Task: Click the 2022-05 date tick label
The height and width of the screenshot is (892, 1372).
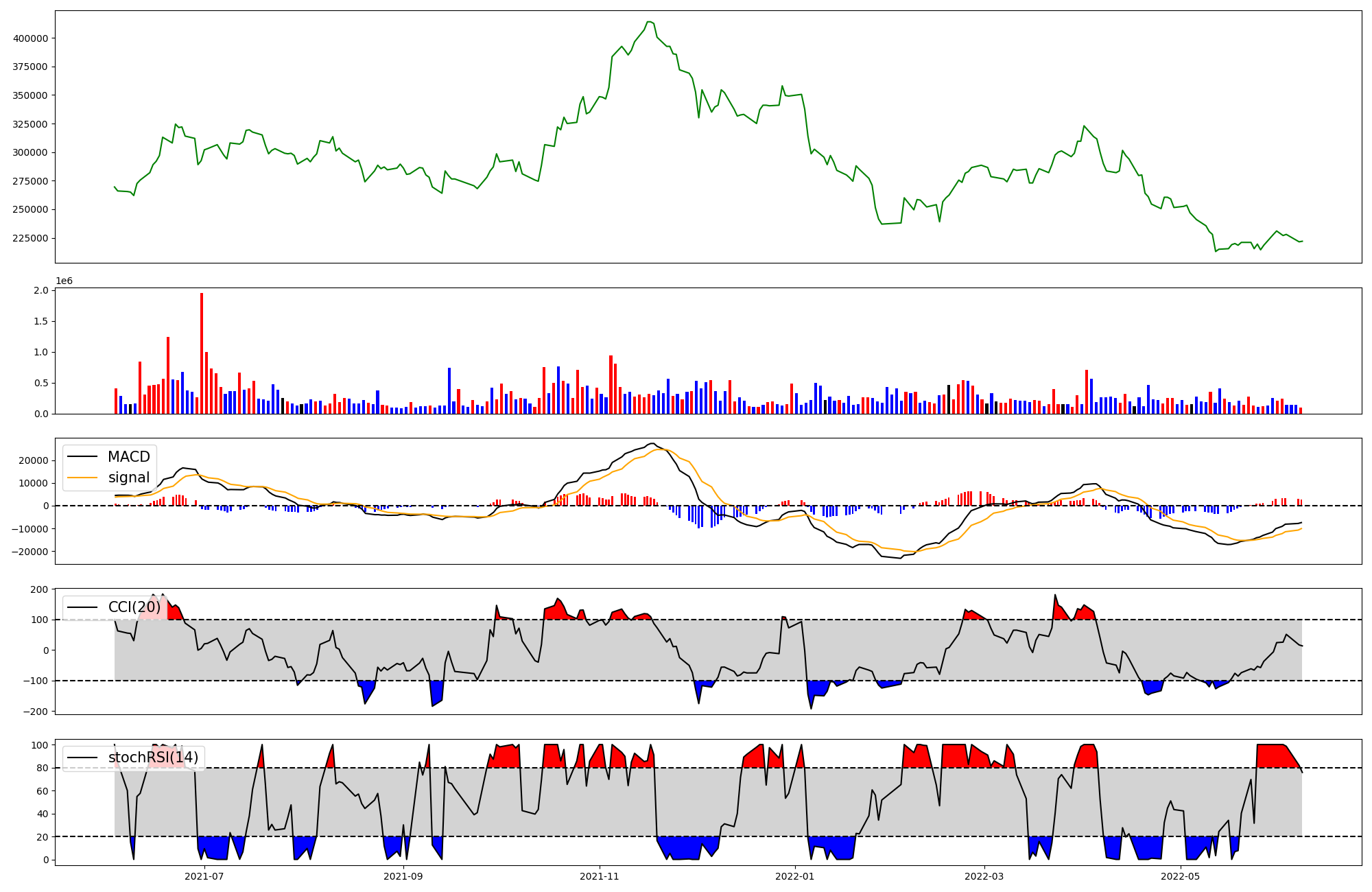Action: click(x=1181, y=876)
